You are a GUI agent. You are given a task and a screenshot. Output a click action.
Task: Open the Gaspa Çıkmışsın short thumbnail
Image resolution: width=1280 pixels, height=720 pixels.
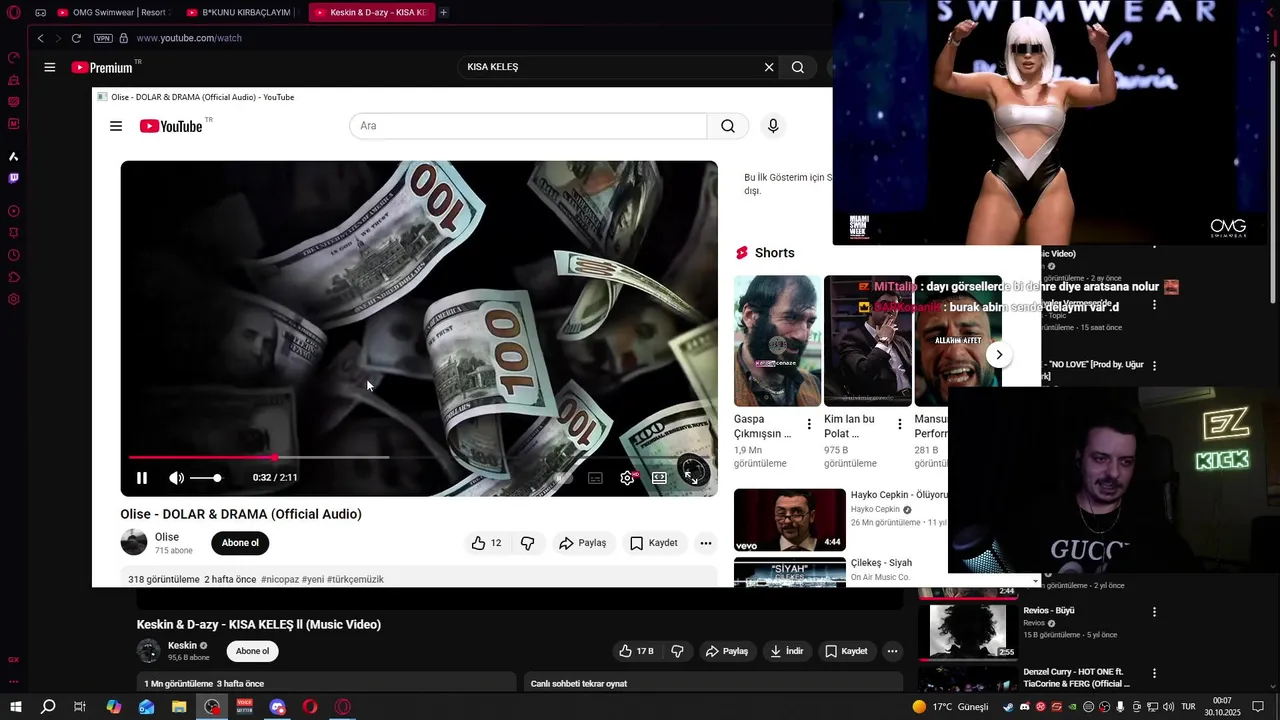tap(777, 341)
